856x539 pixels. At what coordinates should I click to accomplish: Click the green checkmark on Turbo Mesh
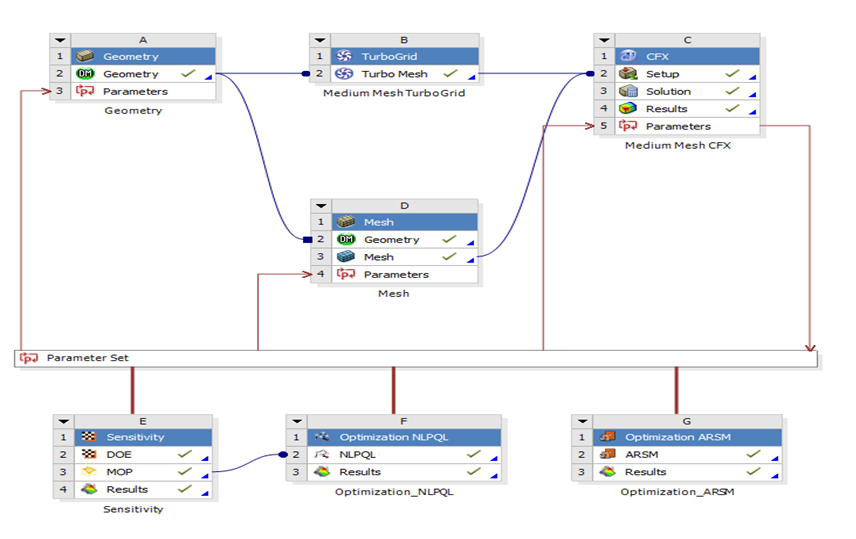point(450,73)
